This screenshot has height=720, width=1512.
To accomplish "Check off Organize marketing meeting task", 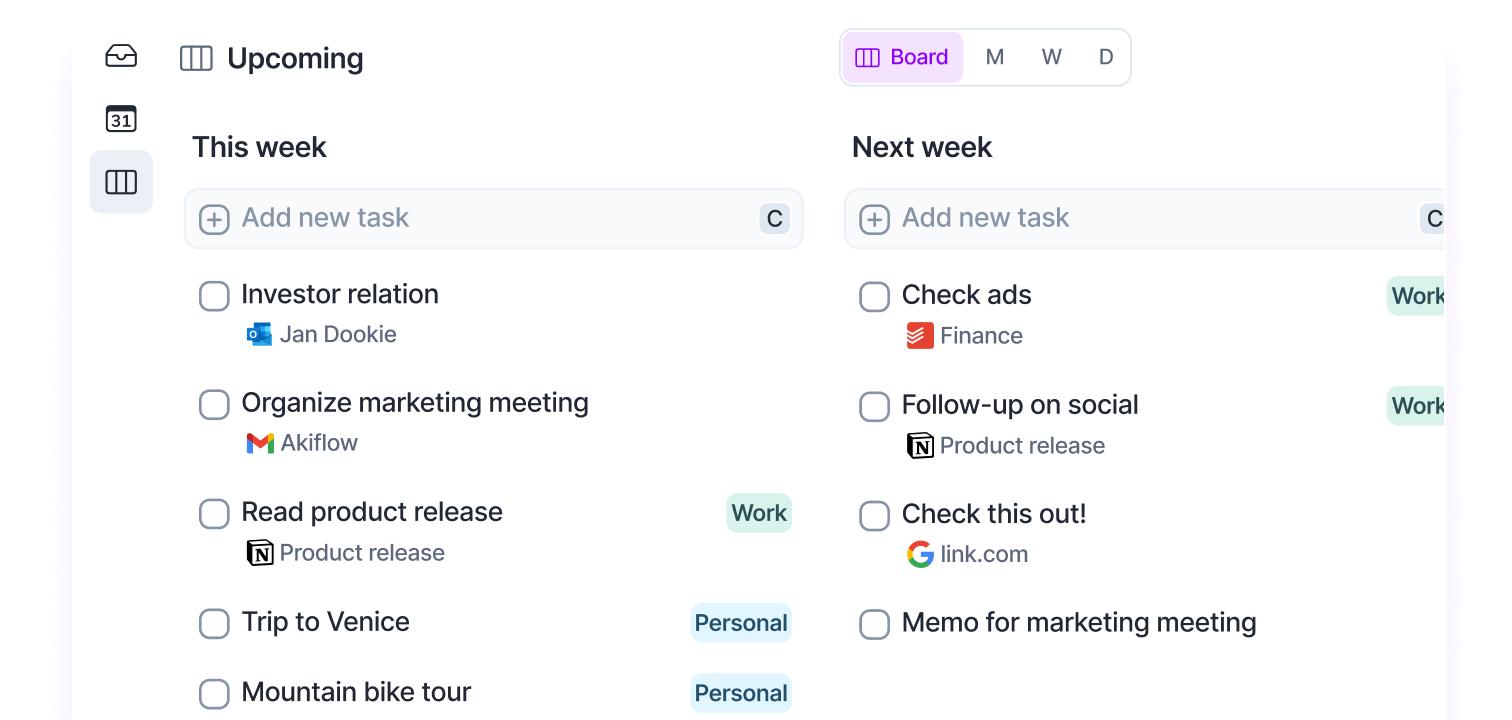I will tap(214, 405).
